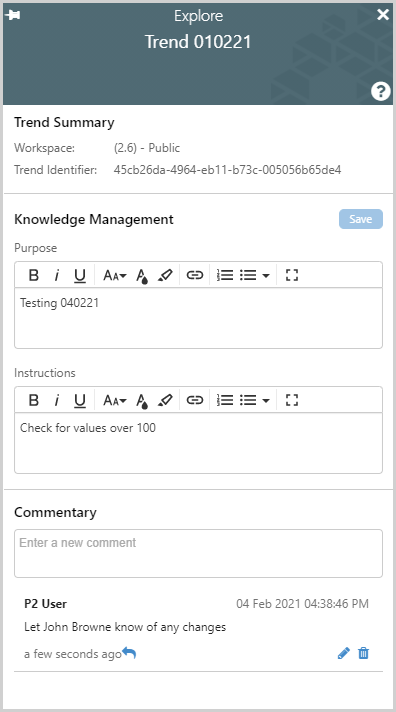Reply to P2 User's comment
The height and width of the screenshot is (712, 396).
pyautogui.click(x=129, y=653)
